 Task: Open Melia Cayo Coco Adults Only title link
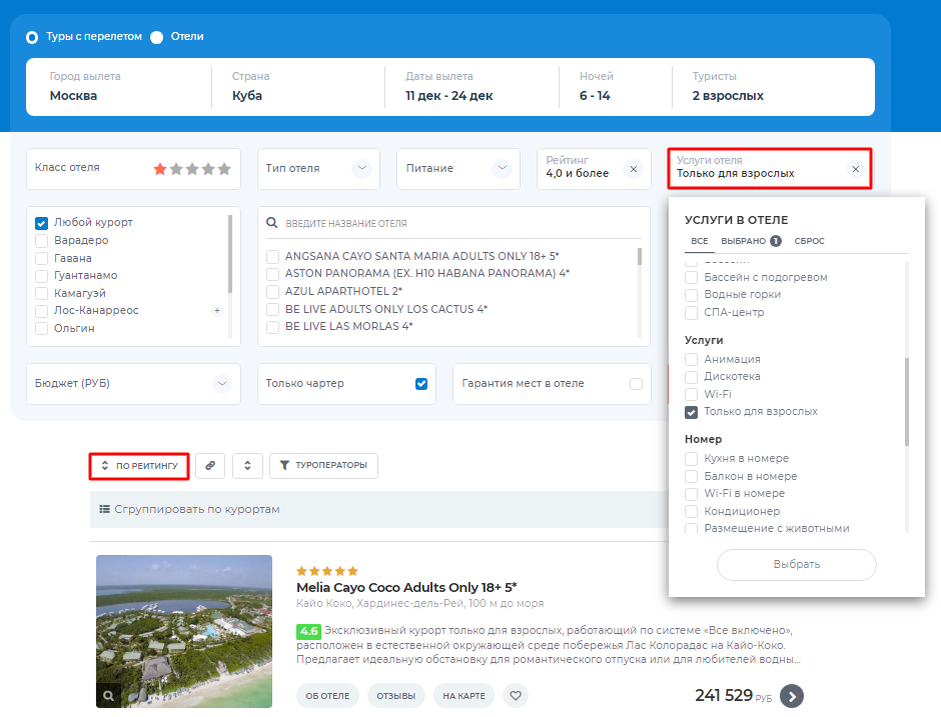click(x=406, y=587)
